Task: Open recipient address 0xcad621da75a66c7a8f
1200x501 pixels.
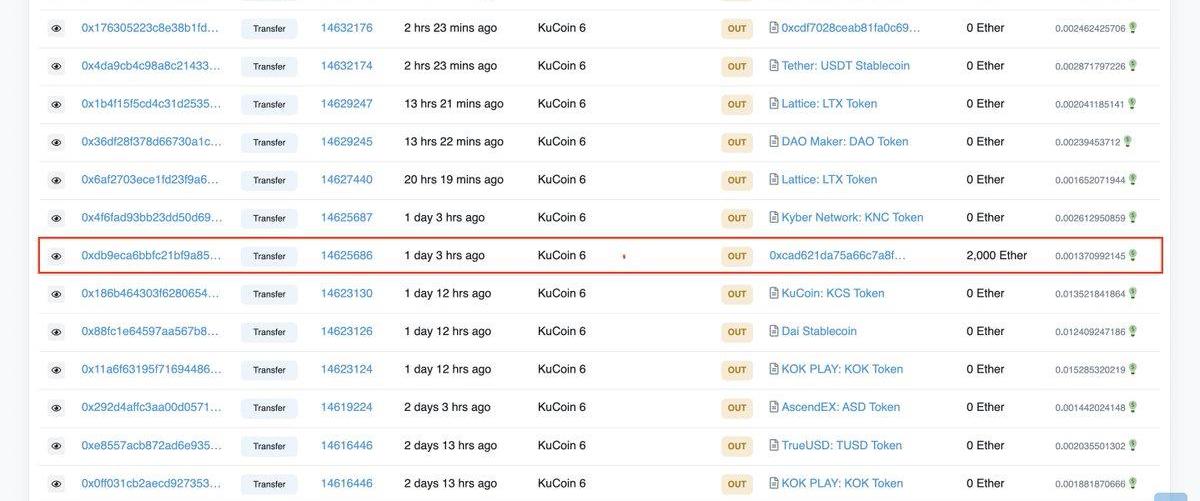Action: click(837, 255)
